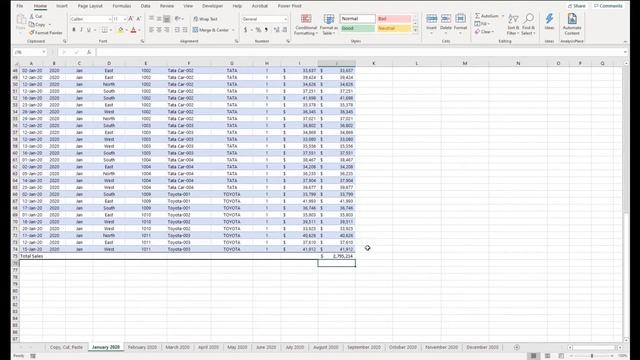This screenshot has height=360, width=640.
Task: Apply Comma Style
Action: click(x=266, y=30)
